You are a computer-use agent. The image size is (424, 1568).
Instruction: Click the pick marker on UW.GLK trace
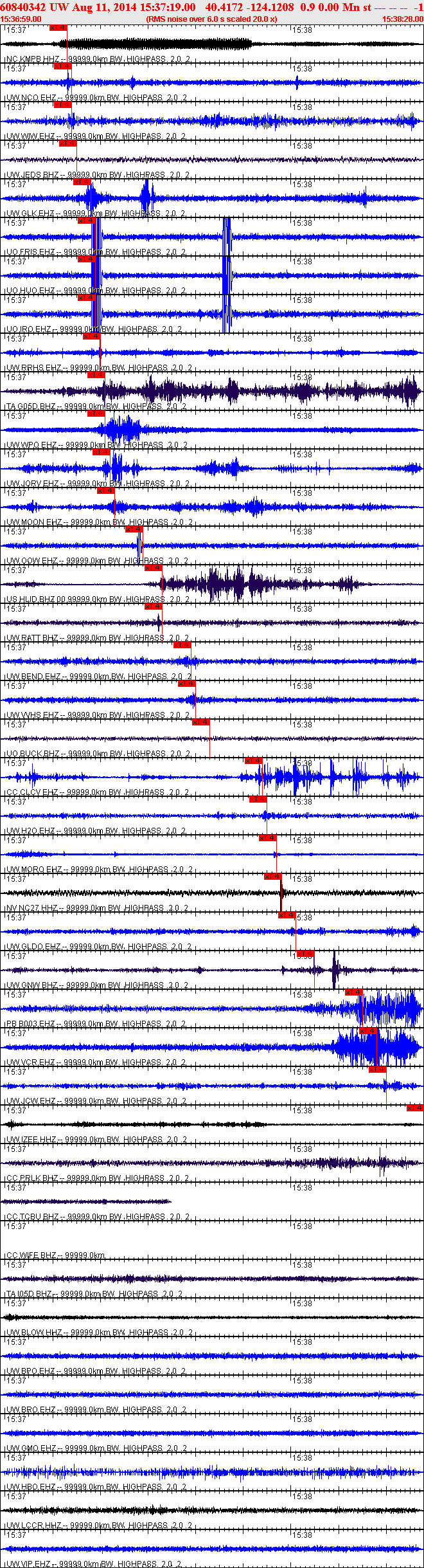pyautogui.click(x=82, y=182)
